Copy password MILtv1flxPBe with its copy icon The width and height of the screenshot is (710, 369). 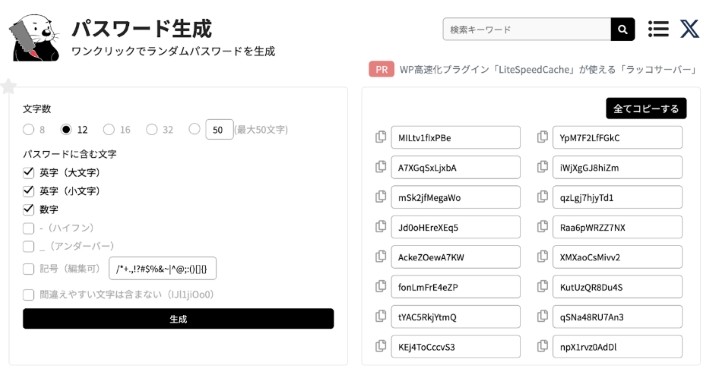click(381, 137)
